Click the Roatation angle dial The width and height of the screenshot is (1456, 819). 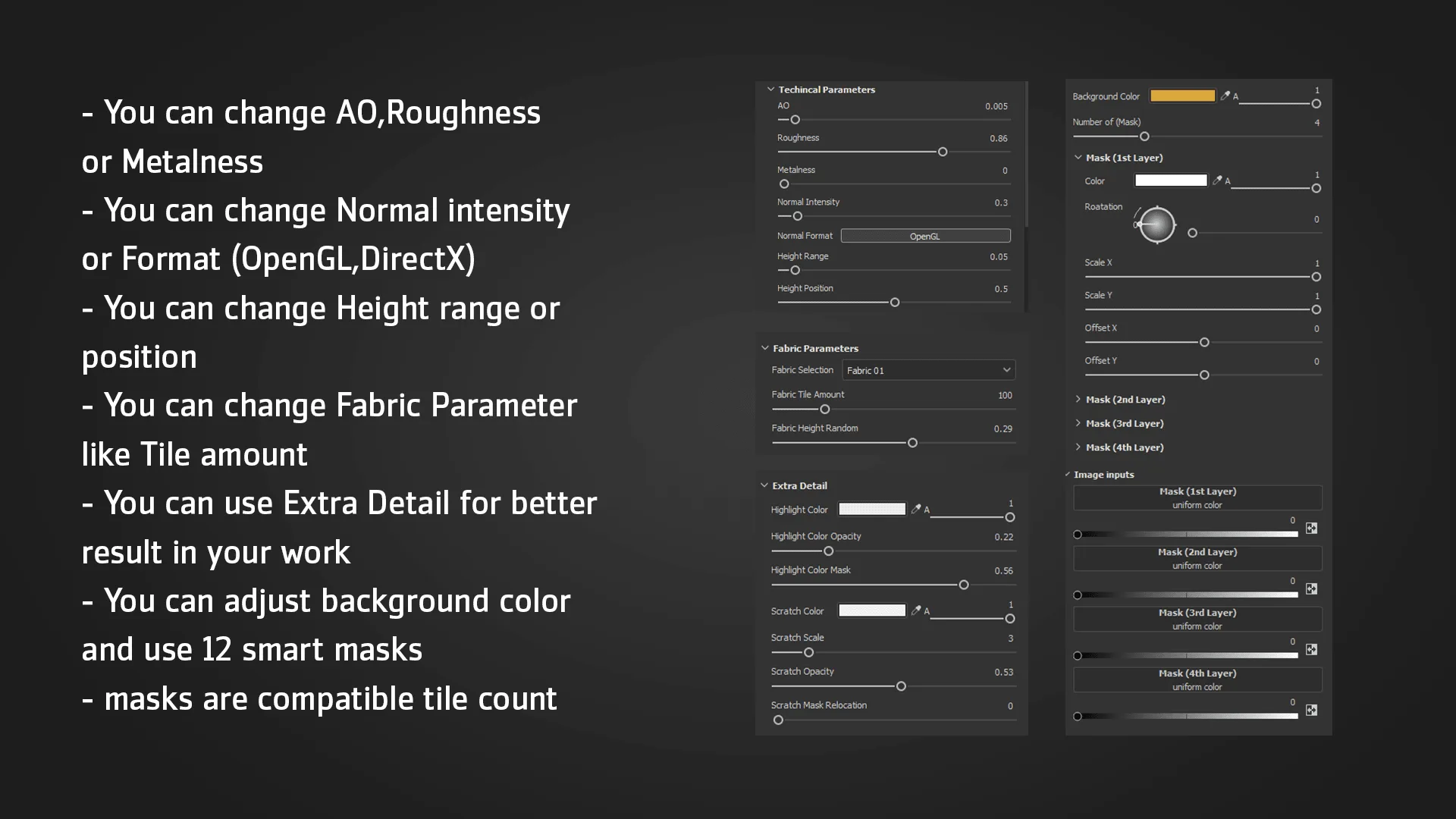(1156, 224)
